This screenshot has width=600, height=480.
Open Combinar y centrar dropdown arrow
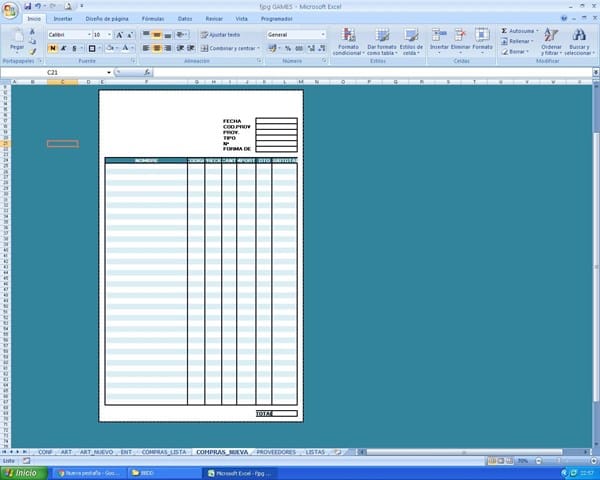pos(258,48)
